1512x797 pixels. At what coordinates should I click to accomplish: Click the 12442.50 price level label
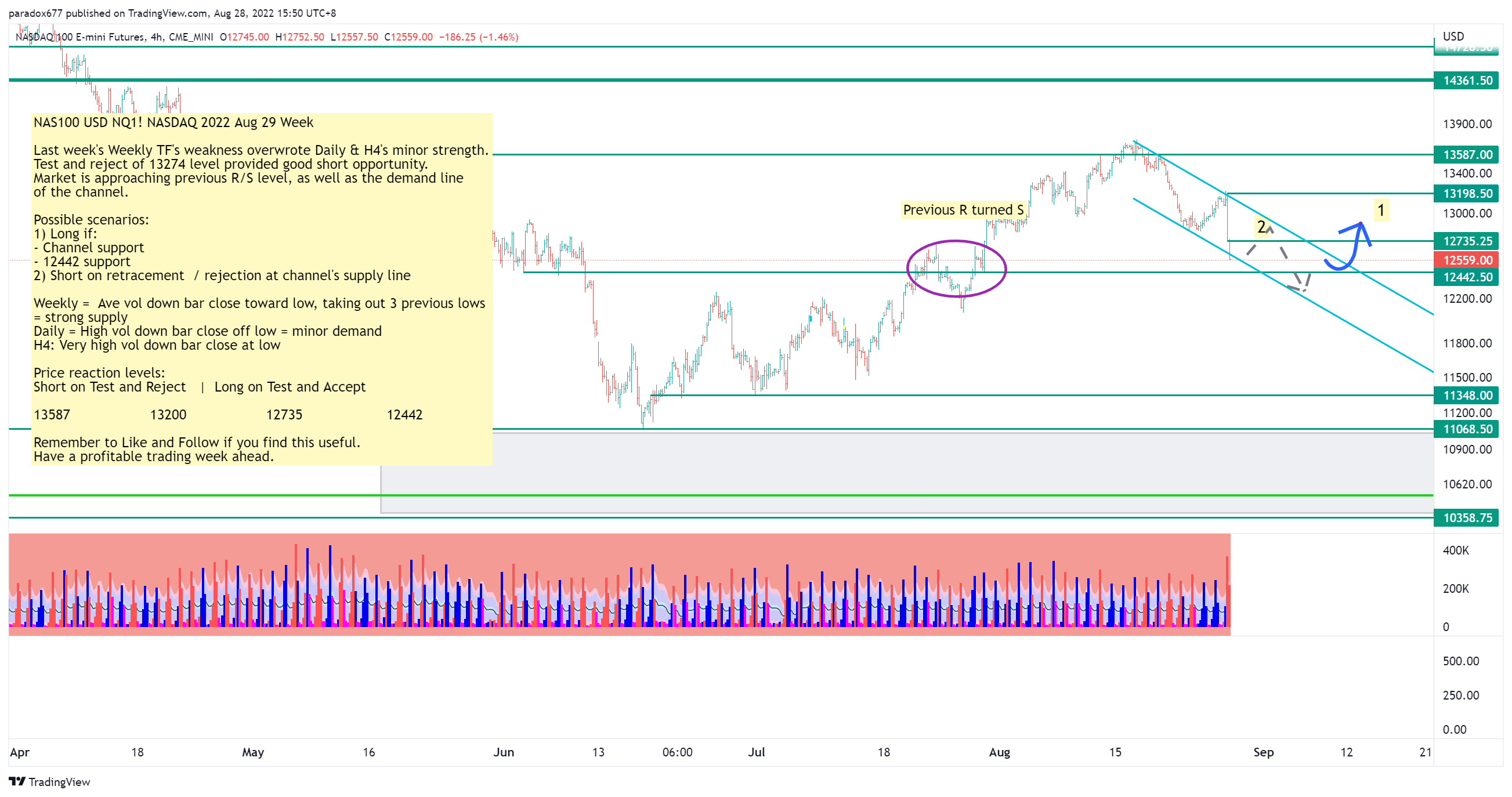click(1466, 277)
